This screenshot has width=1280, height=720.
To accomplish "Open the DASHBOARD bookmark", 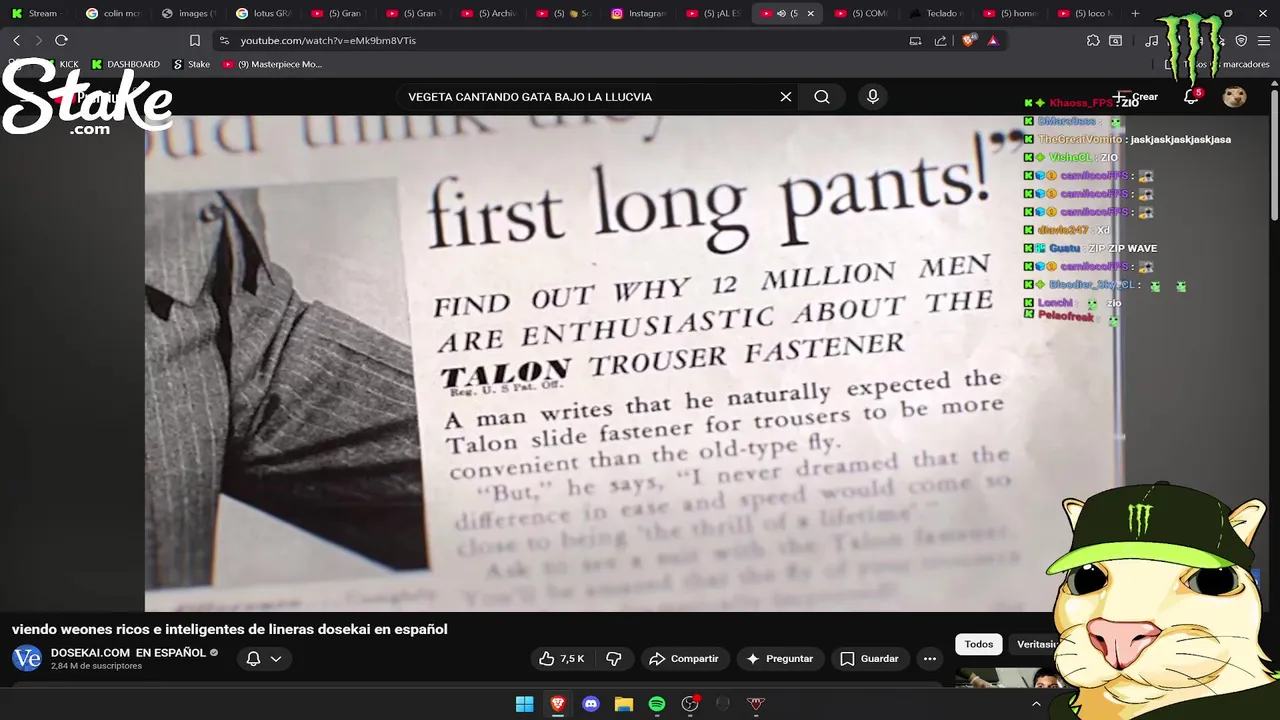I will click(x=125, y=64).
